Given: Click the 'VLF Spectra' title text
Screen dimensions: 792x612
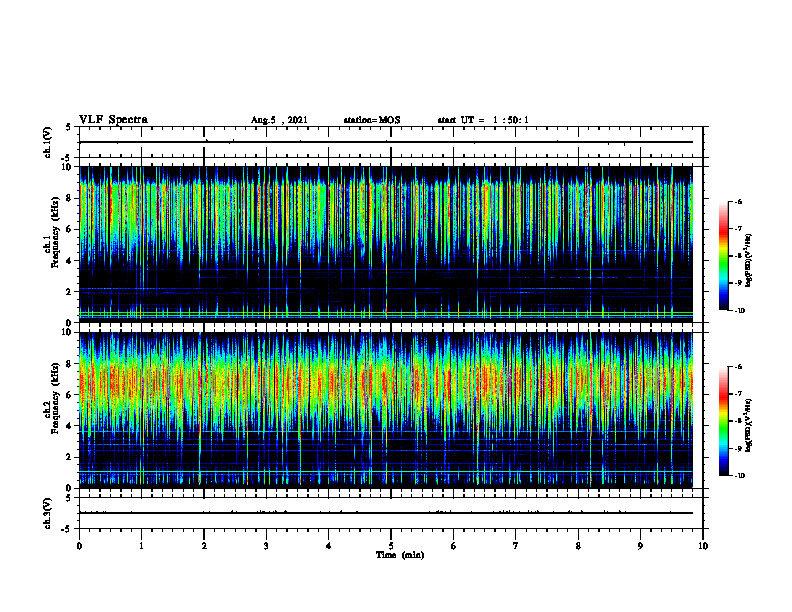Looking at the screenshot, I should 113,120.
